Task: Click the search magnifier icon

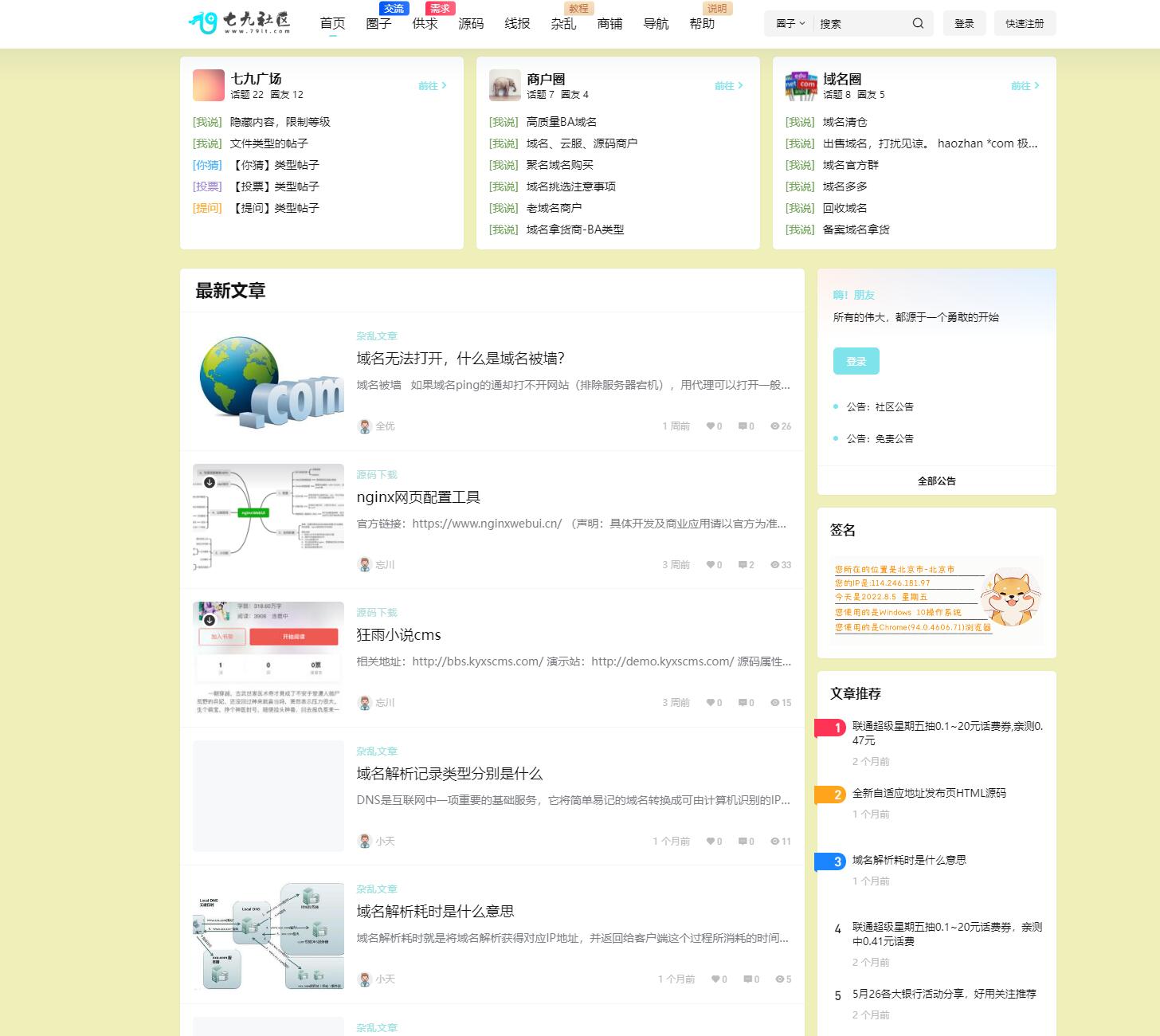Action: point(918,23)
